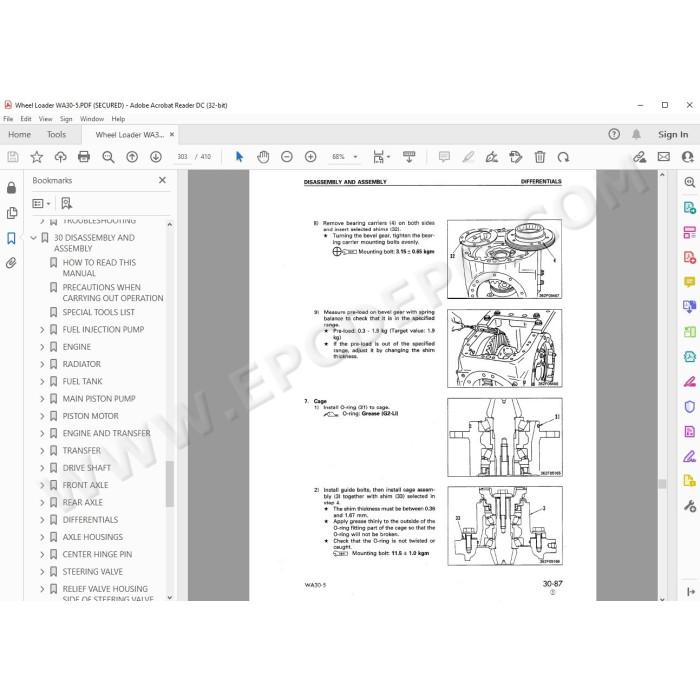Add the file to starred favorites
This screenshot has height=700, width=700.
(x=37, y=157)
